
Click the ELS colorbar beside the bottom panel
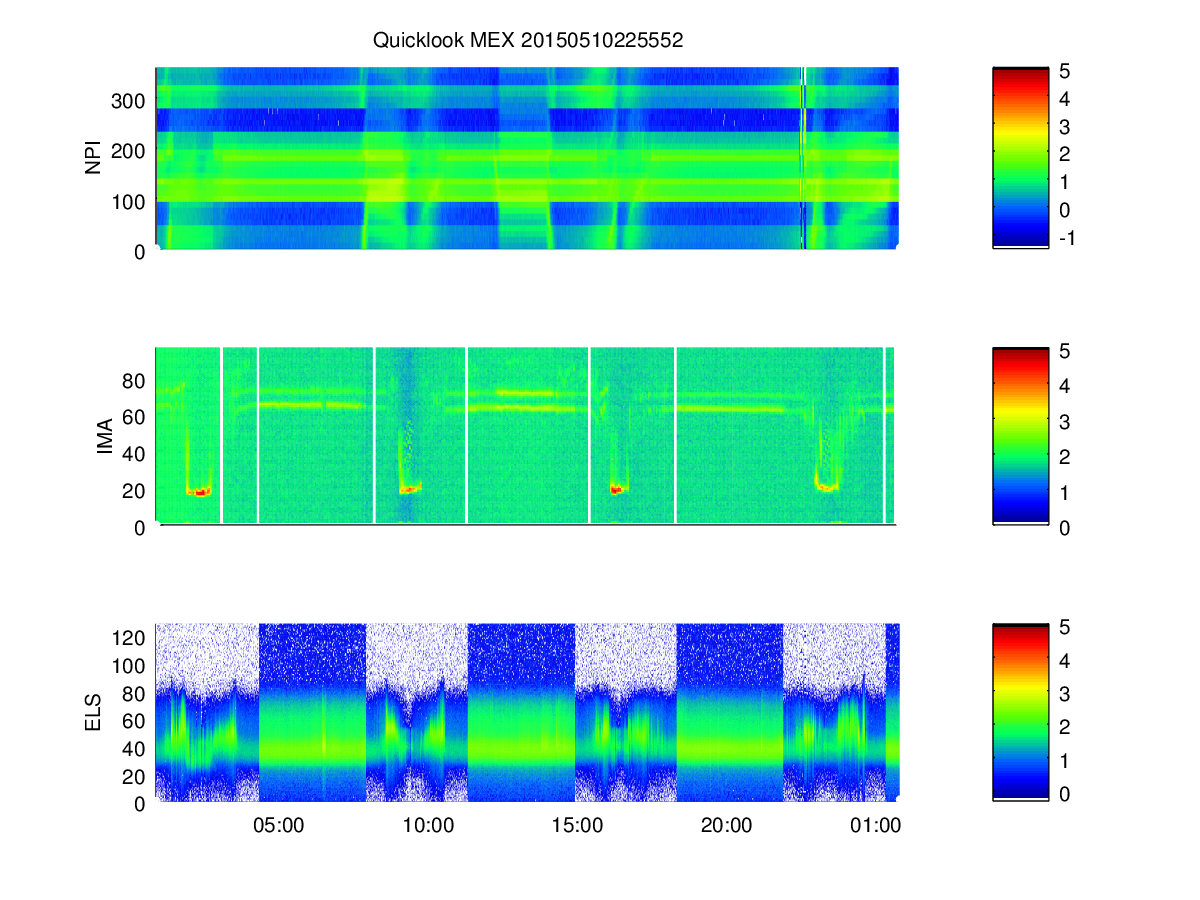click(x=1020, y=713)
